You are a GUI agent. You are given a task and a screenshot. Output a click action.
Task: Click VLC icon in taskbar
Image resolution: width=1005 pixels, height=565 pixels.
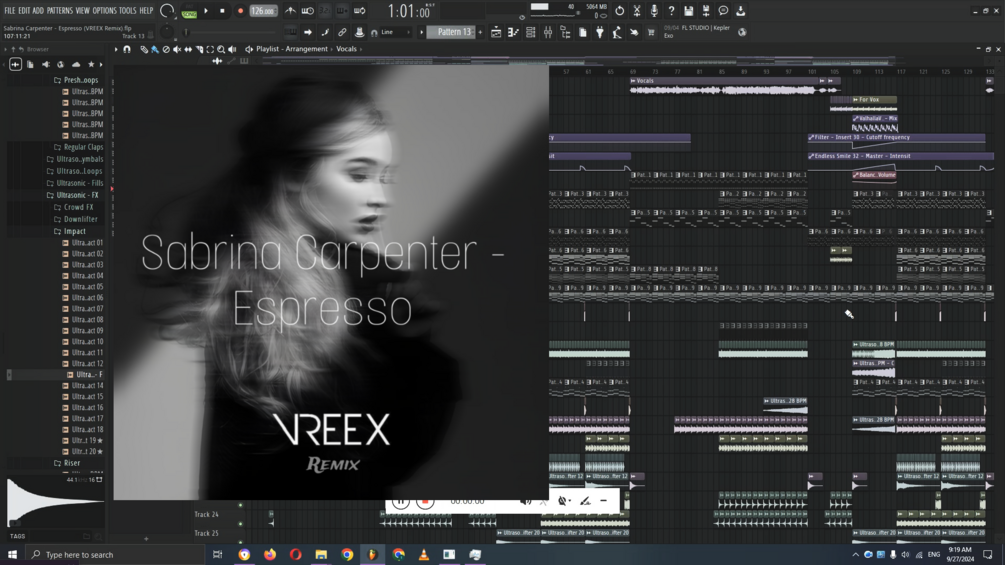[424, 554]
